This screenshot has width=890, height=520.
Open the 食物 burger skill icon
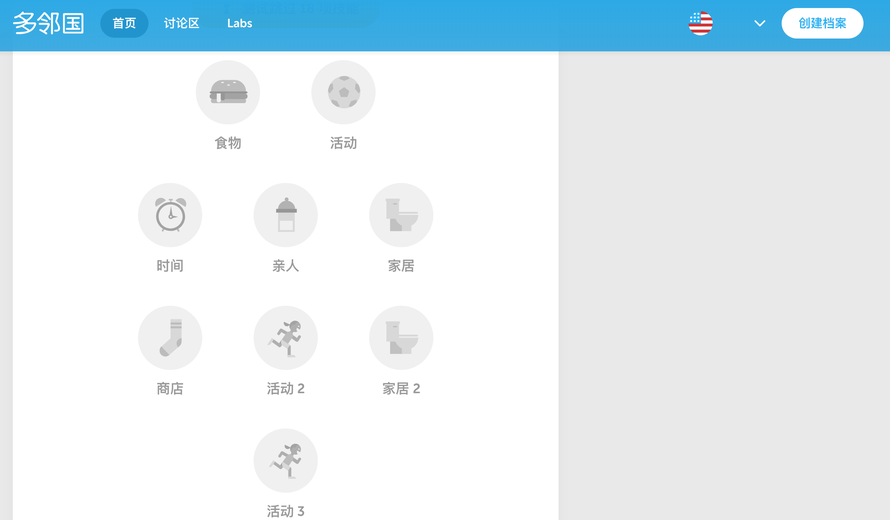(228, 92)
